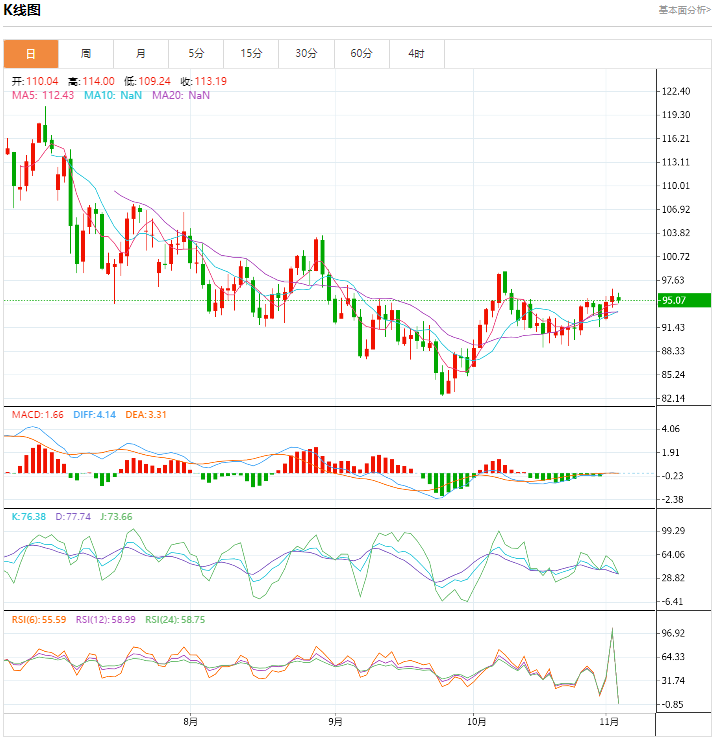Select the 15分 interval tab
Viewport: 713px width, 742px height.
pyautogui.click(x=251, y=54)
